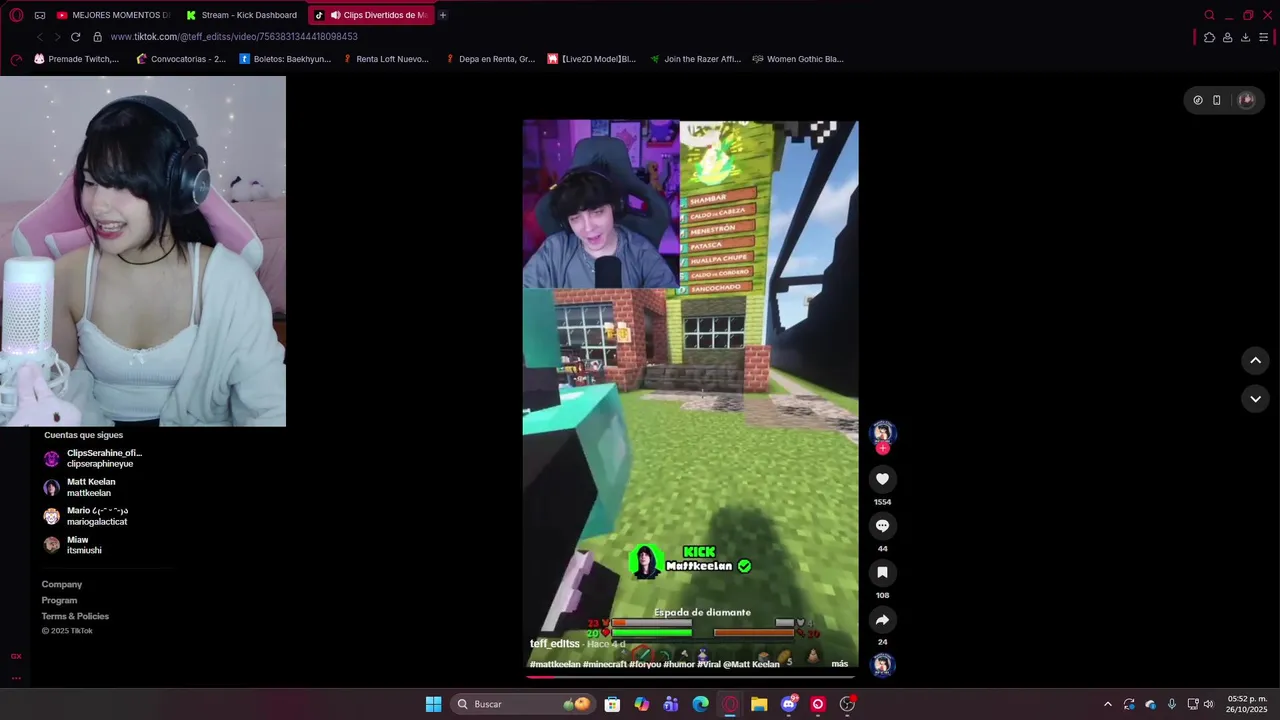This screenshot has width=1280, height=720.
Task: Open the Downloads icon in the toolbar
Action: tap(1245, 37)
